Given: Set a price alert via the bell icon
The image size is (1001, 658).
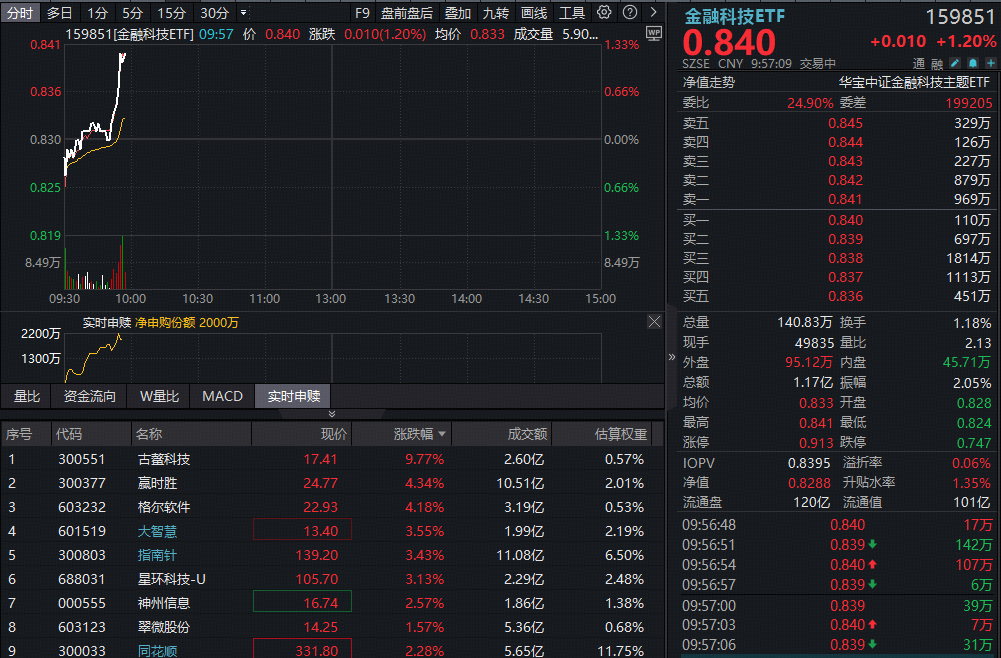Looking at the screenshot, I should click(x=972, y=62).
